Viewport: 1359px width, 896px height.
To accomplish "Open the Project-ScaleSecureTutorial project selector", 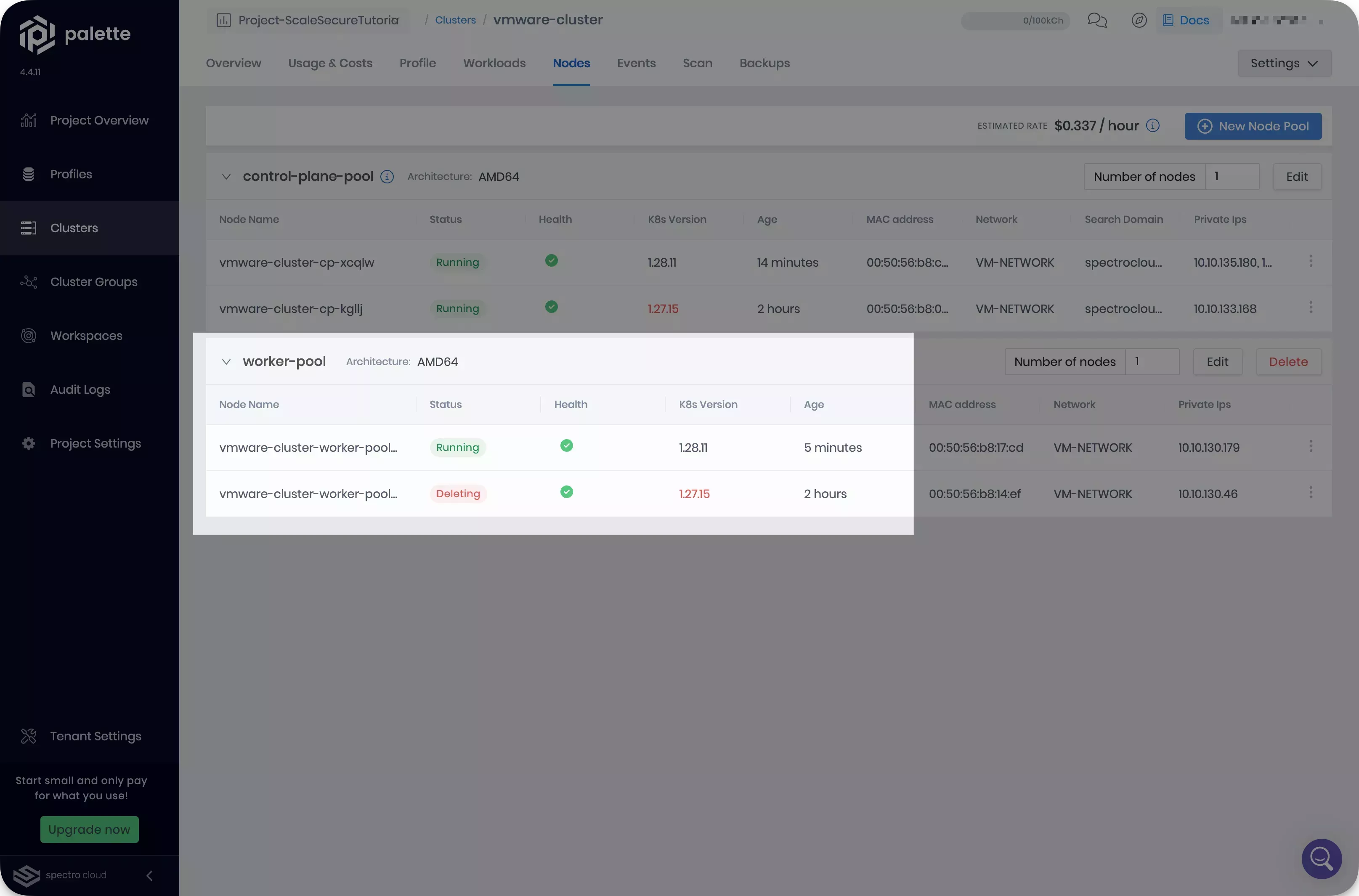I will pyautogui.click(x=308, y=21).
